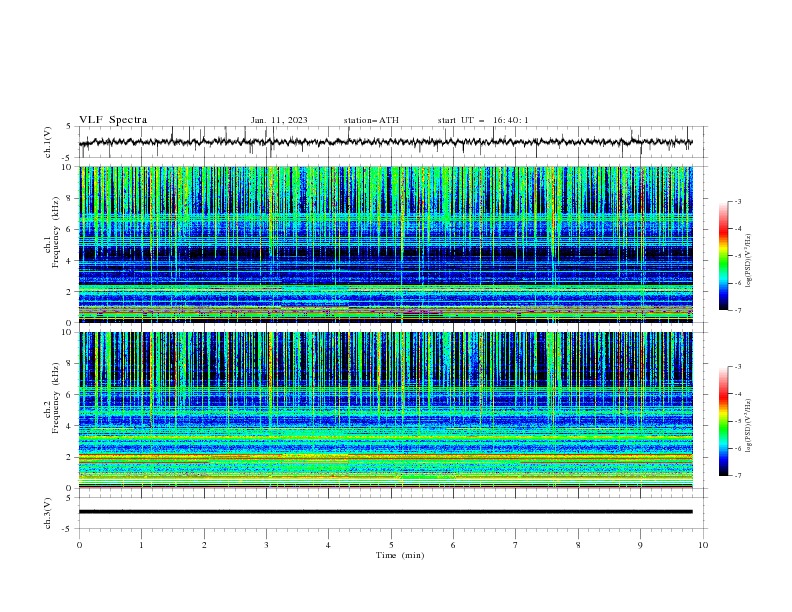The height and width of the screenshot is (612, 792).
Task: Click the "VLF Spectra" title text
Action: [113, 120]
